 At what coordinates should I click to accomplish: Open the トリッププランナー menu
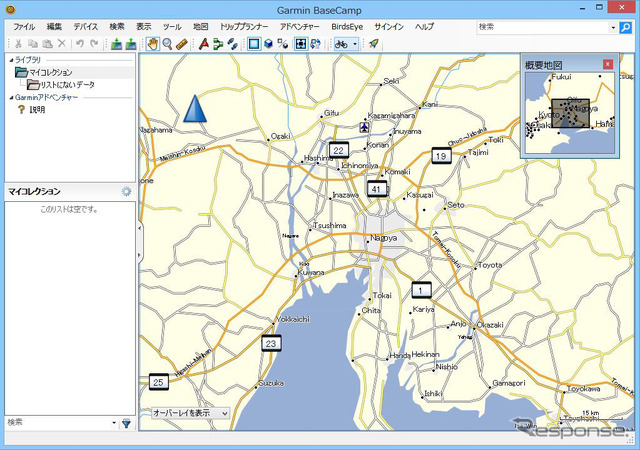pyautogui.click(x=244, y=27)
